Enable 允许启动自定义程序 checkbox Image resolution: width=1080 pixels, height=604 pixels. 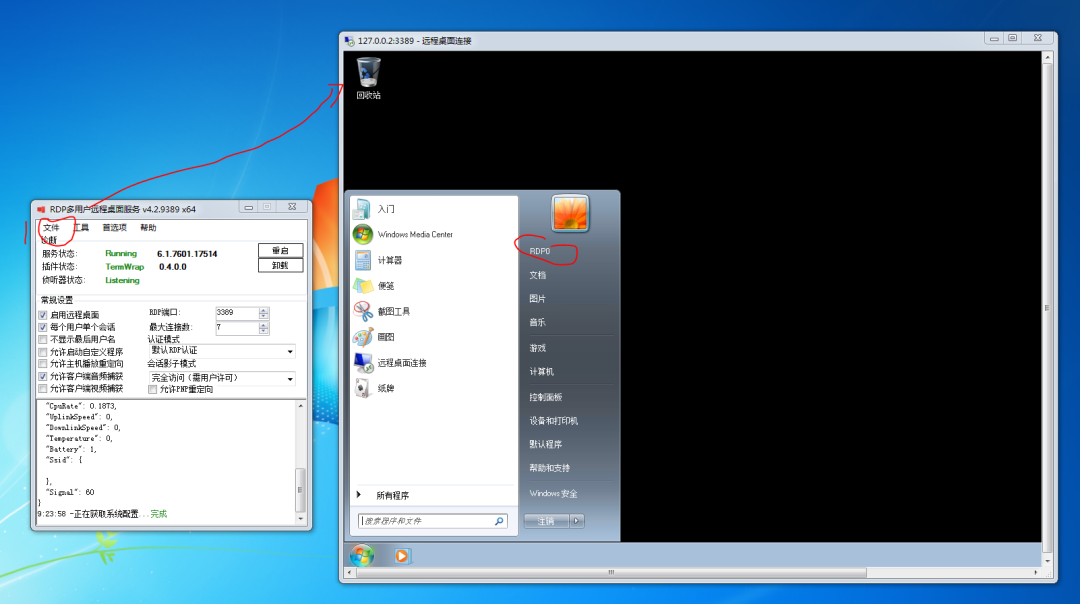point(43,352)
